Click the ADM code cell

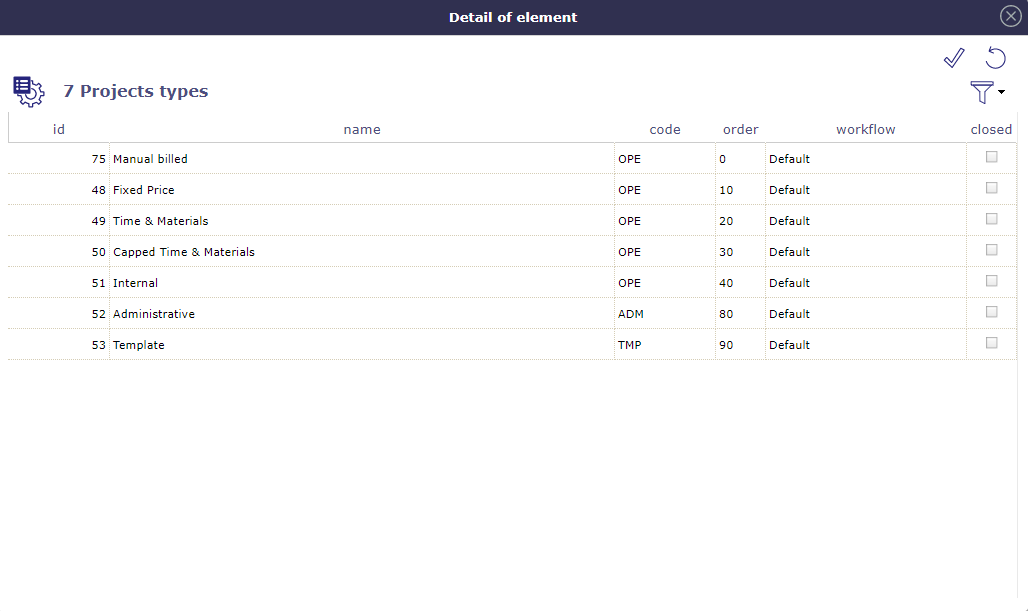click(x=631, y=314)
